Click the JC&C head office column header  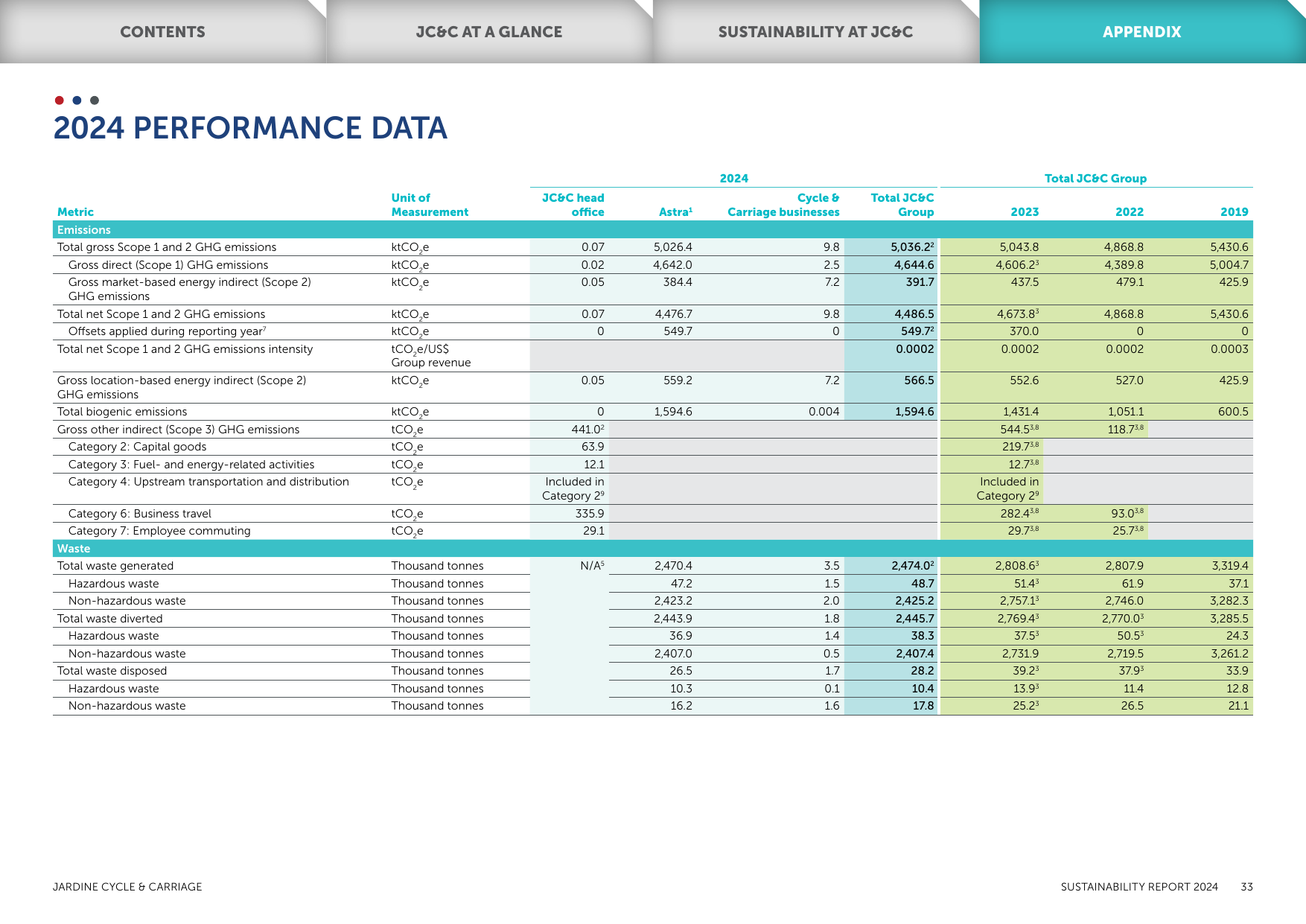point(573,205)
